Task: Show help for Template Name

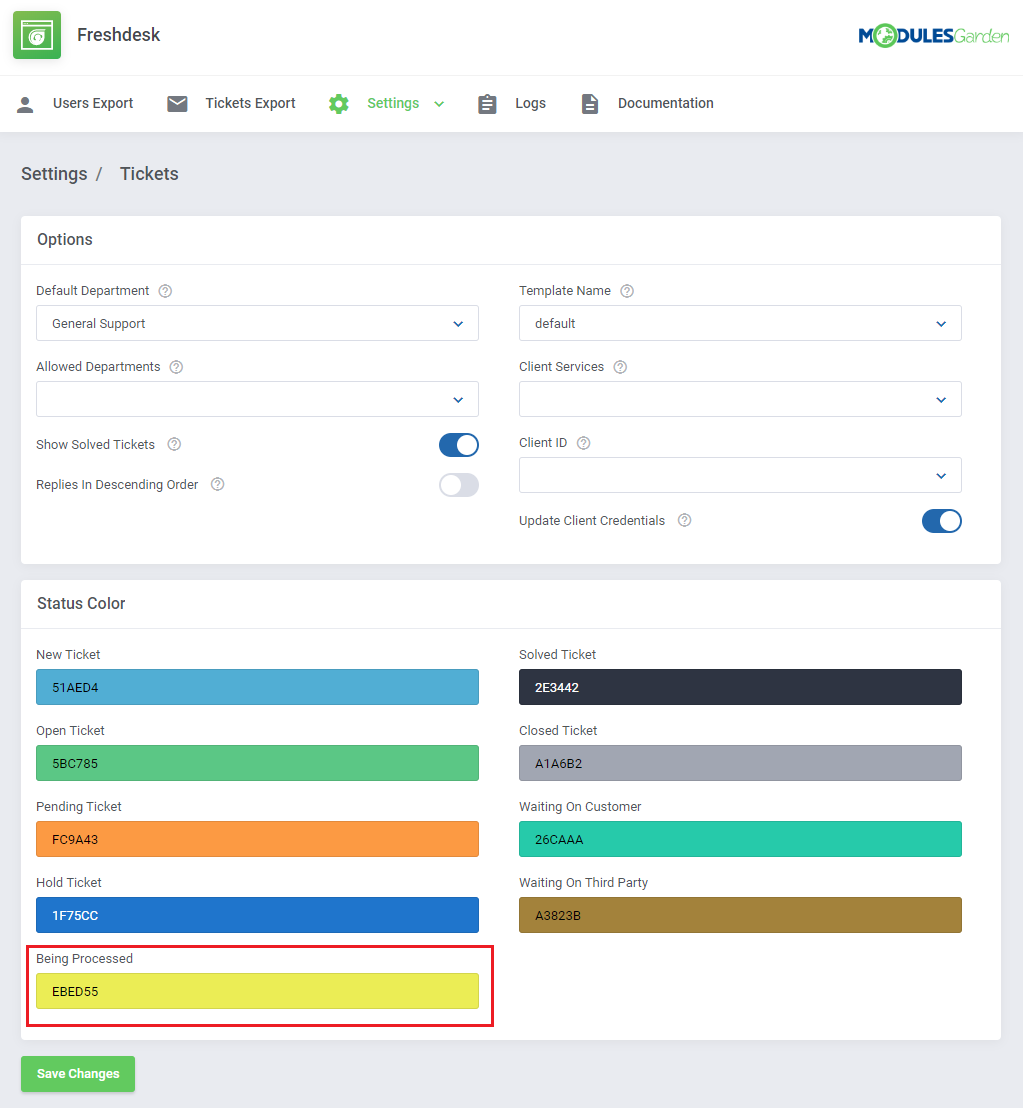Action: click(x=627, y=291)
